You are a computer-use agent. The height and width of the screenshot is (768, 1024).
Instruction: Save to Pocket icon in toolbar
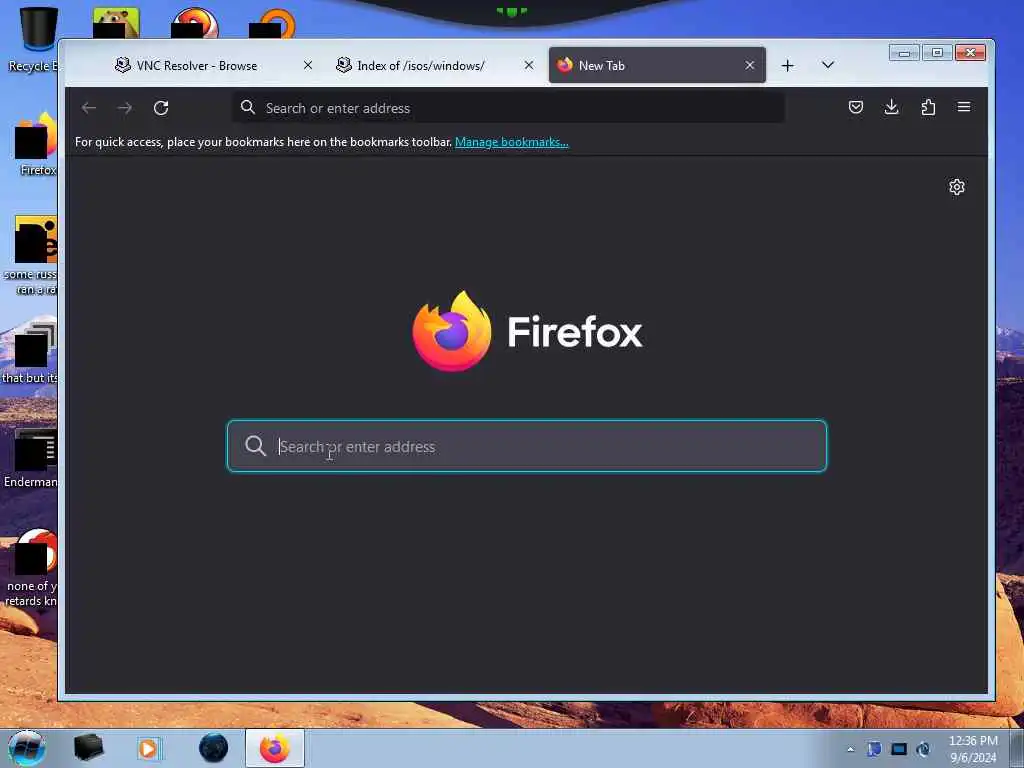856,107
